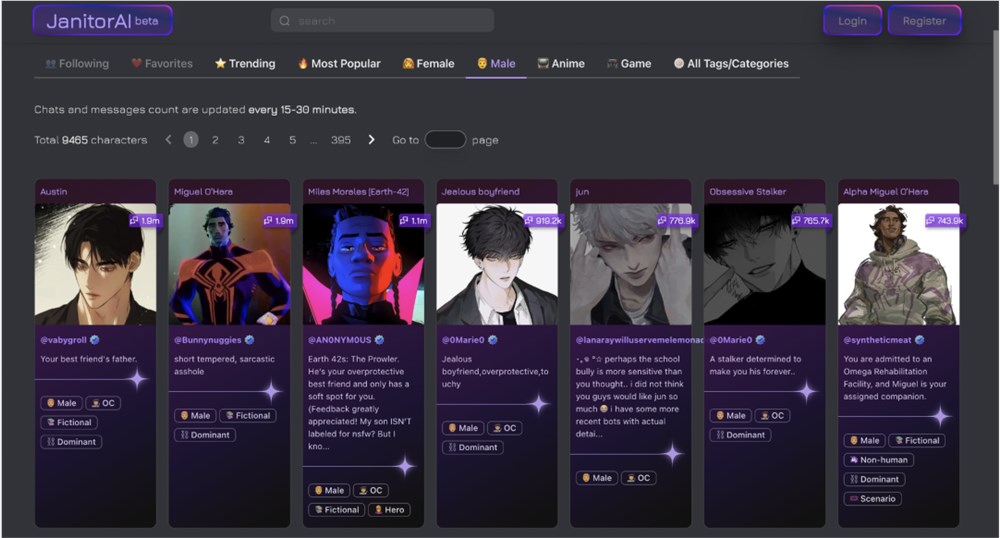
Task: Click the Scenario tag on Alpha Miguel card
Action: pyautogui.click(x=872, y=498)
